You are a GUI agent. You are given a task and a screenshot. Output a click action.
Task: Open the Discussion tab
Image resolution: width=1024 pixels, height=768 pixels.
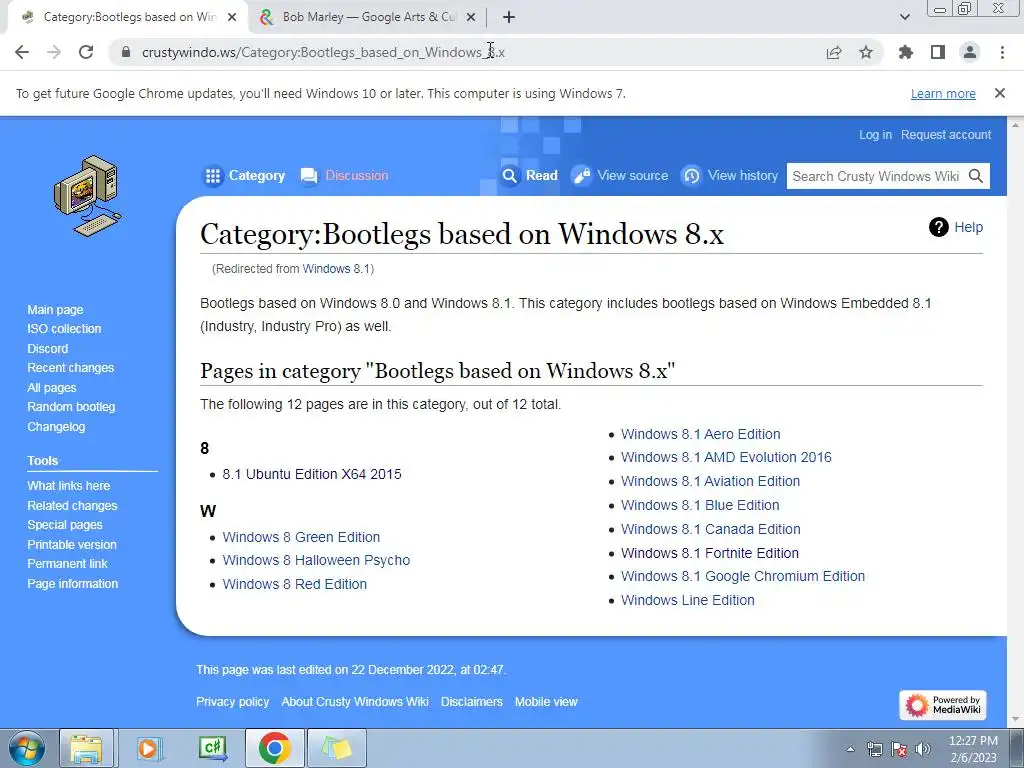pyautogui.click(x=344, y=176)
